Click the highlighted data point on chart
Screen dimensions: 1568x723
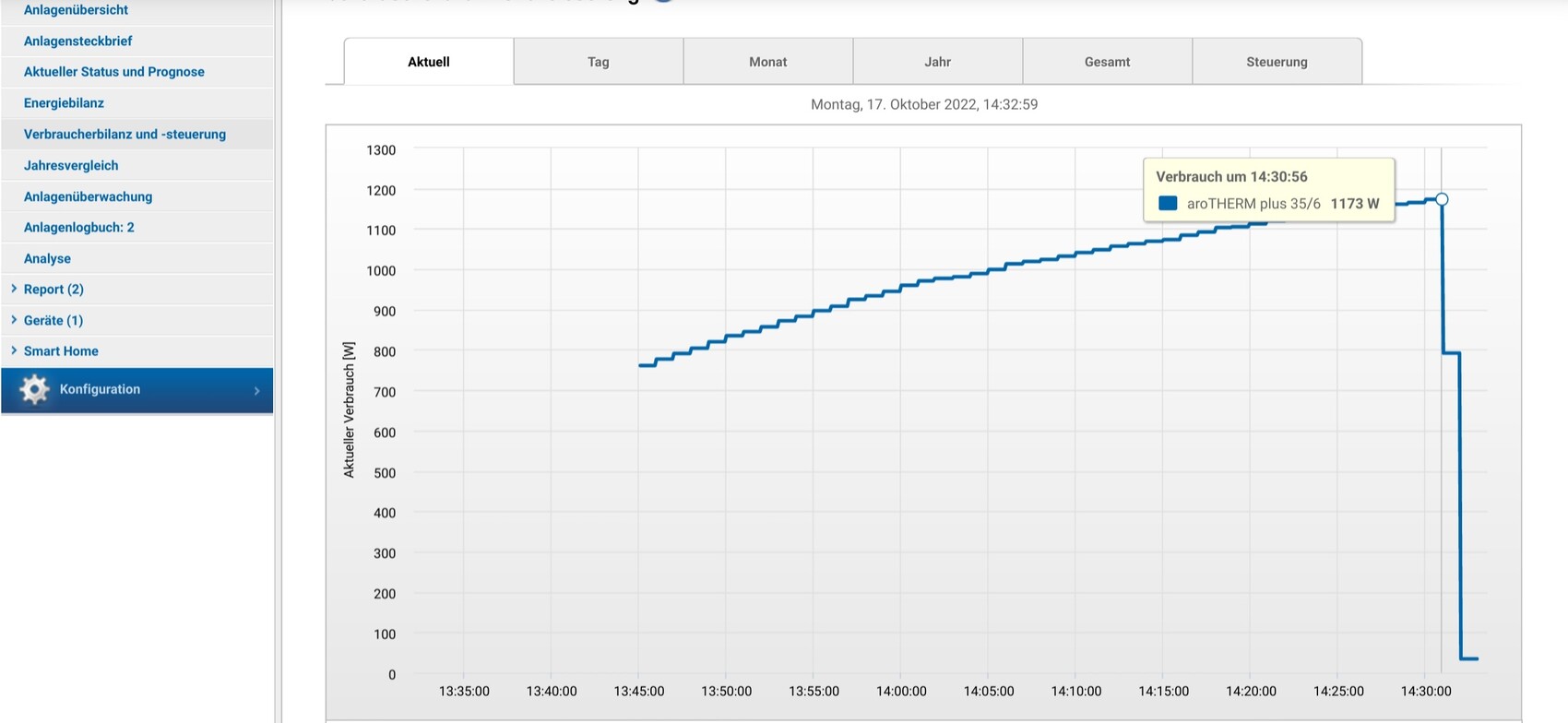tap(1442, 199)
